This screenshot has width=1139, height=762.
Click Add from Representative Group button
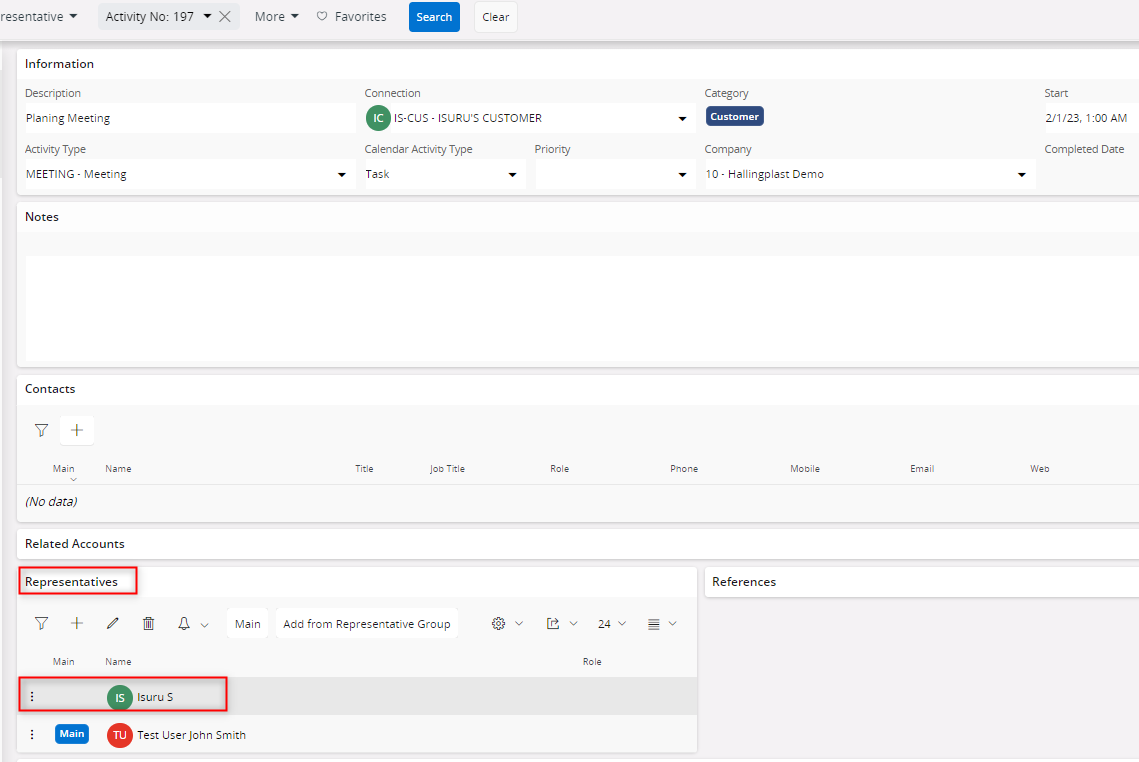[x=367, y=624]
